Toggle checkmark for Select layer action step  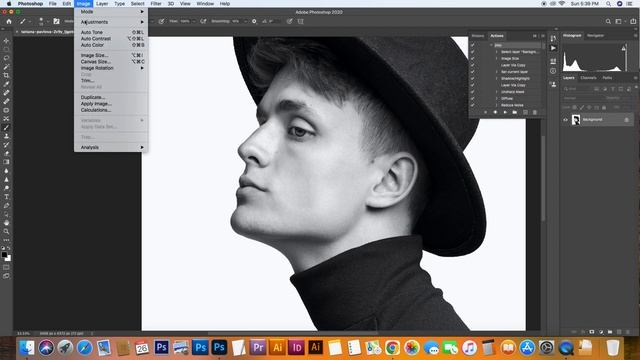point(473,52)
